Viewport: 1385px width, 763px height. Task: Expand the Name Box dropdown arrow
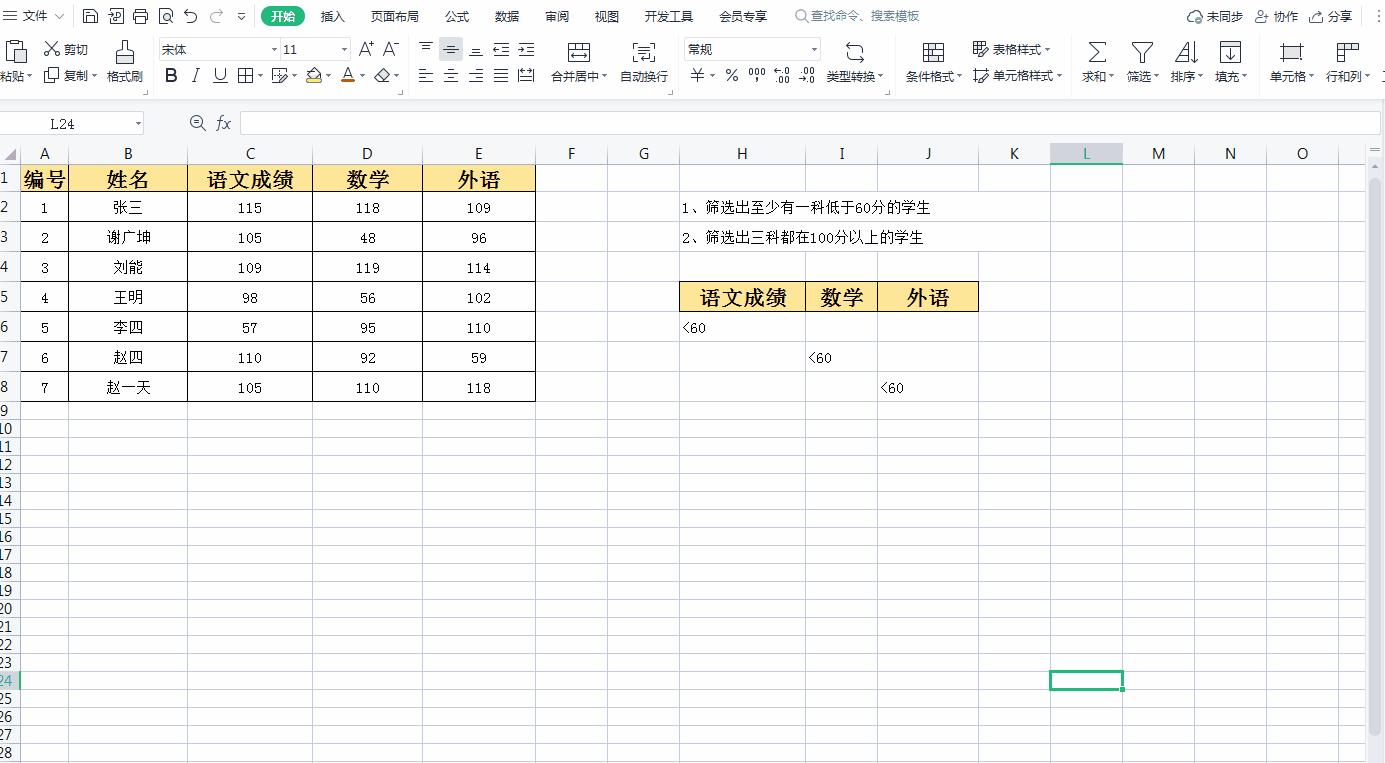[138, 123]
